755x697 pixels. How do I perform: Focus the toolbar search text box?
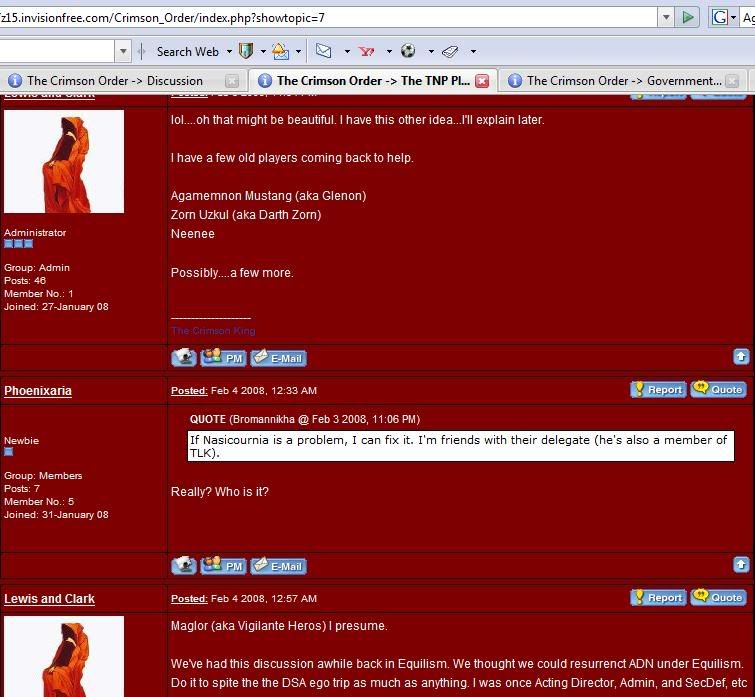coord(57,51)
